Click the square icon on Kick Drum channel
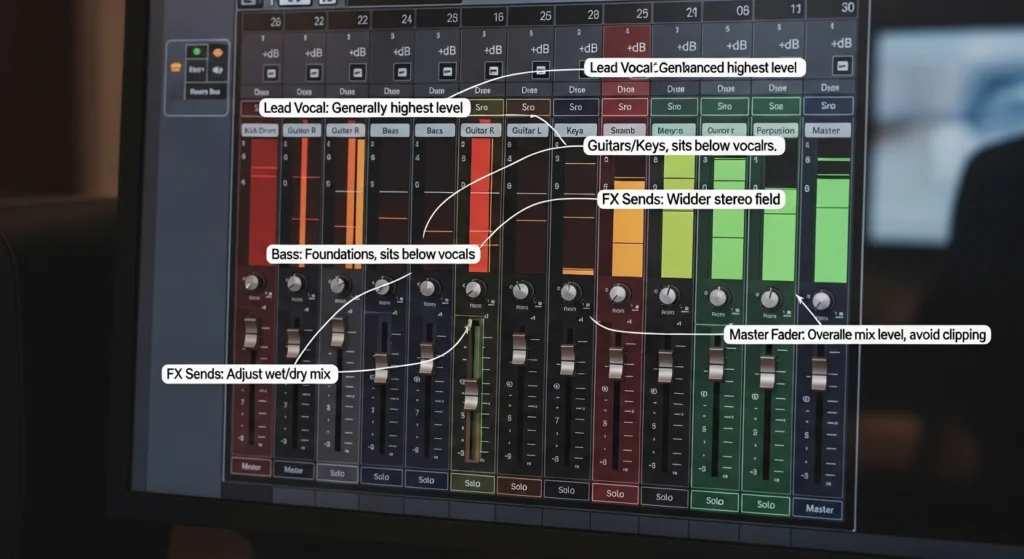Screen dimensions: 1024x559 271,73
